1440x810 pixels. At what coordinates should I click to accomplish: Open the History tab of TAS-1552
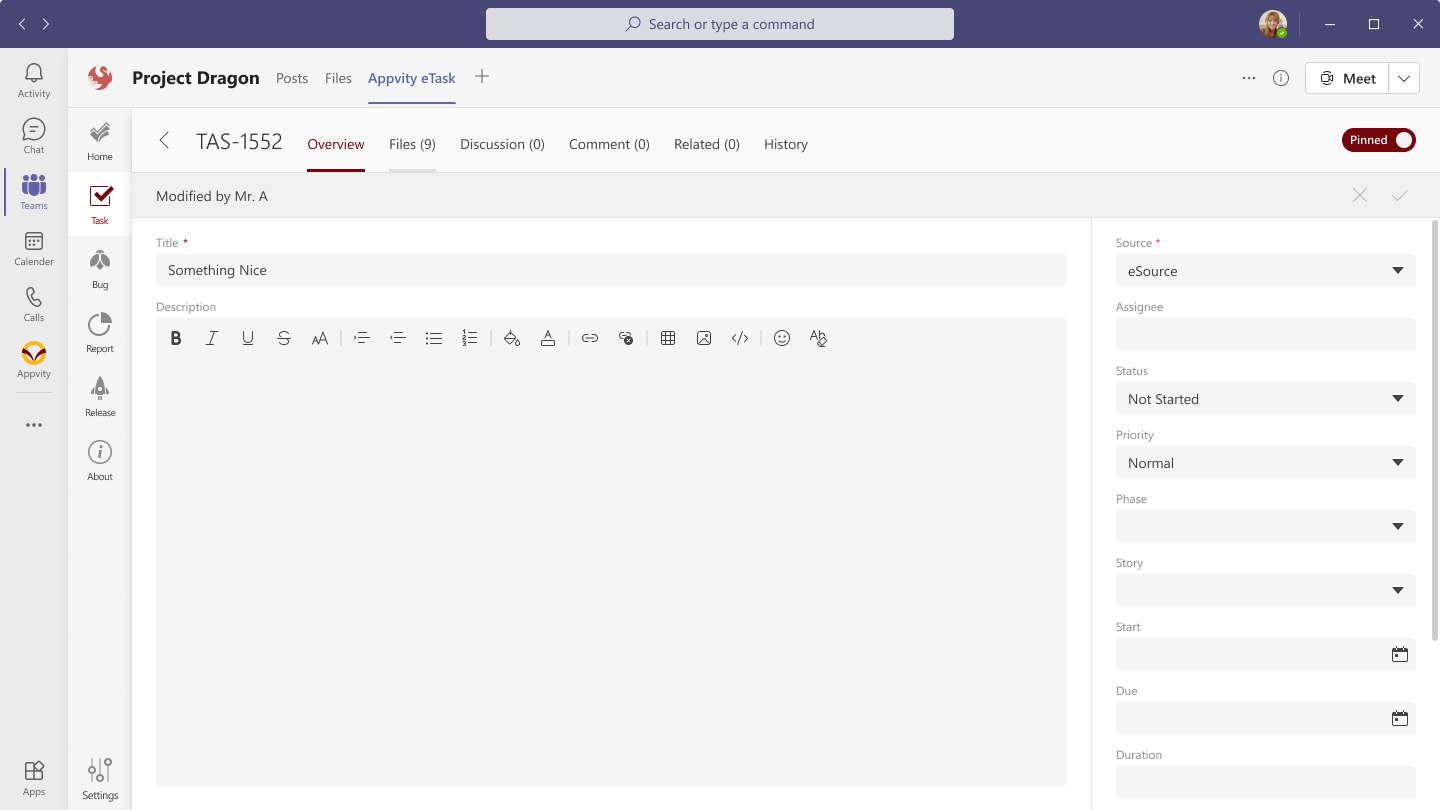point(785,144)
